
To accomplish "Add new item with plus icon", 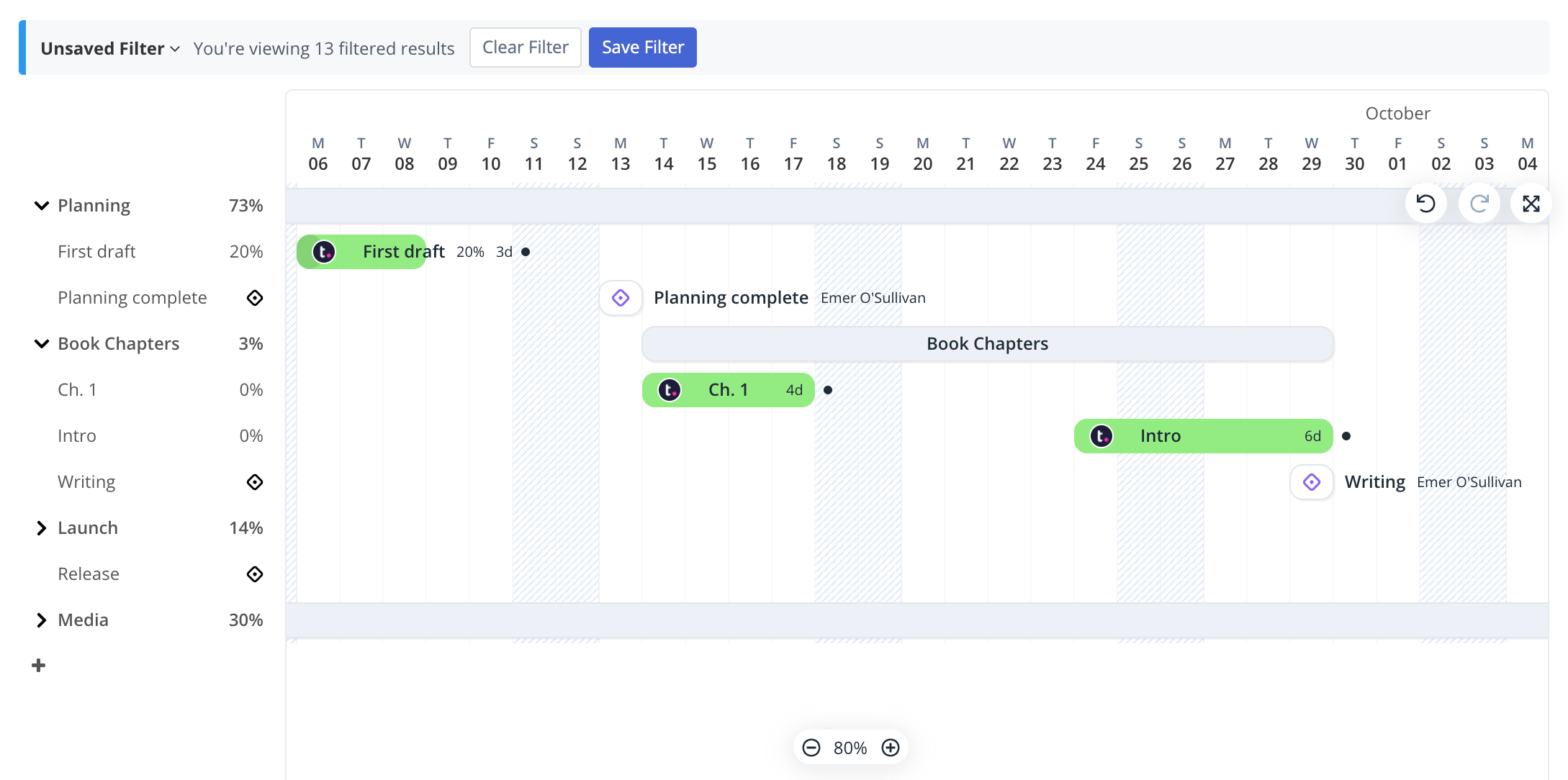I will click(x=39, y=666).
